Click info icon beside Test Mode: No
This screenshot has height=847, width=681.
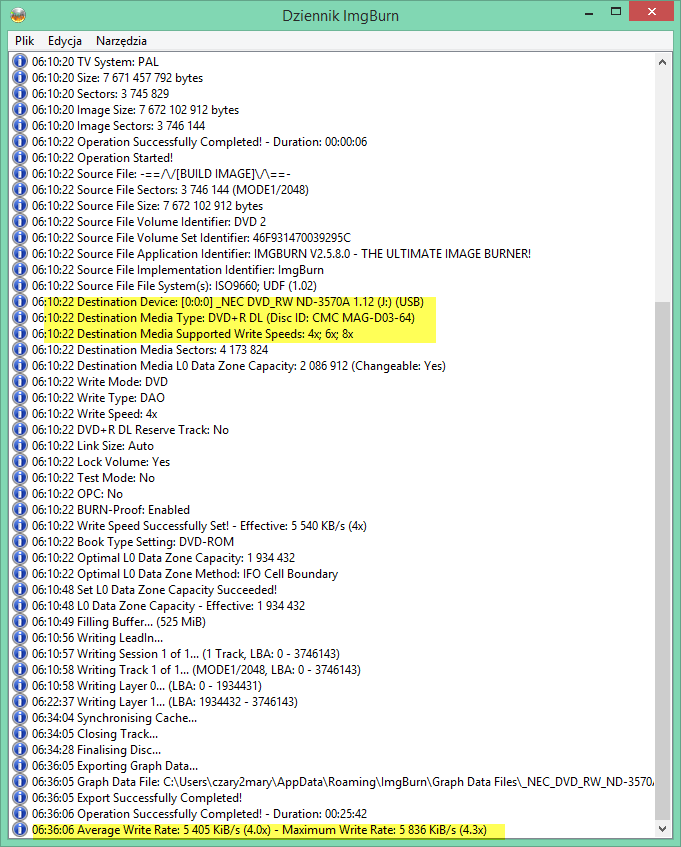pos(20,478)
